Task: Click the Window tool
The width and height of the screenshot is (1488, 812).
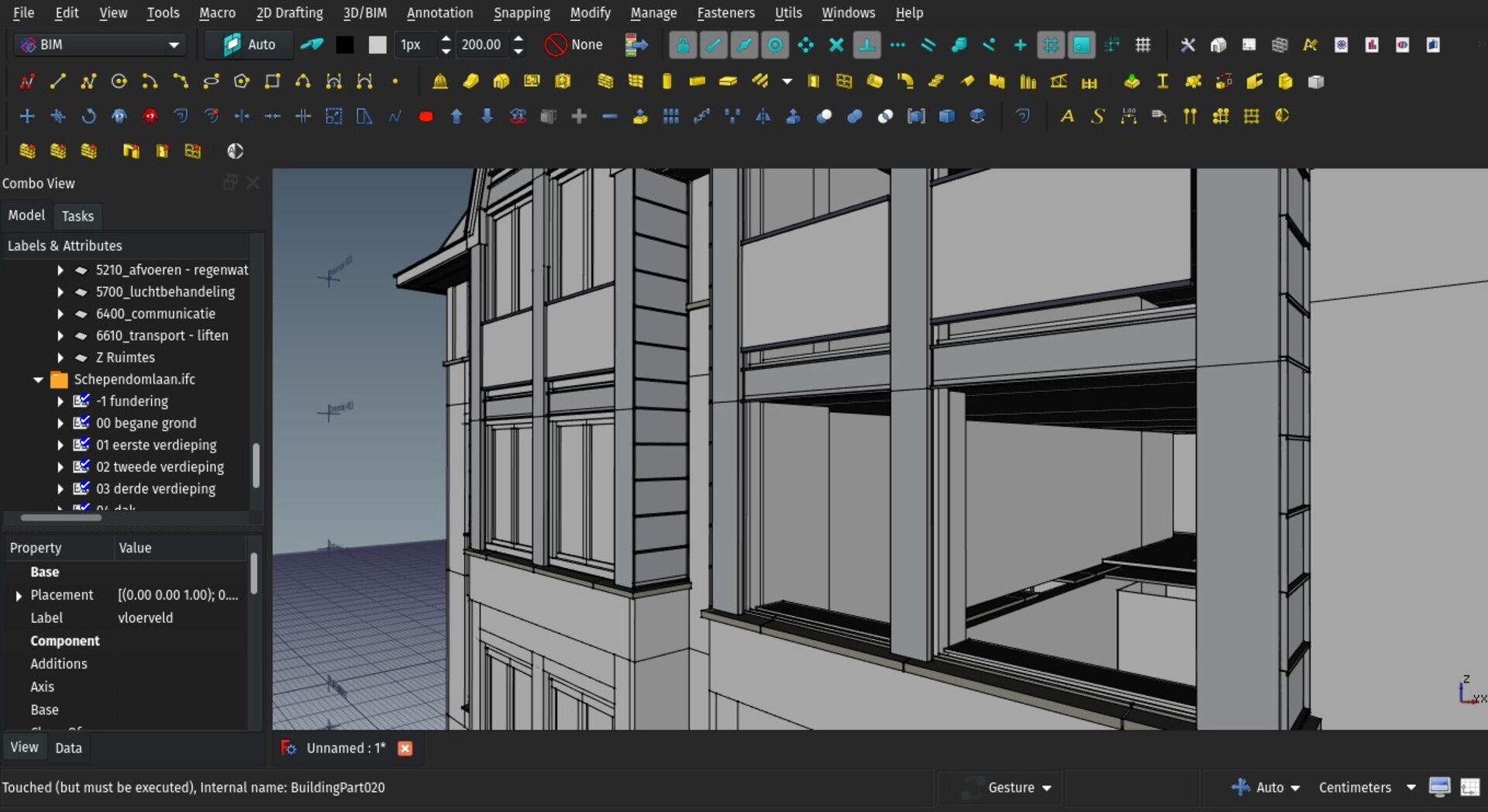Action: (844, 81)
